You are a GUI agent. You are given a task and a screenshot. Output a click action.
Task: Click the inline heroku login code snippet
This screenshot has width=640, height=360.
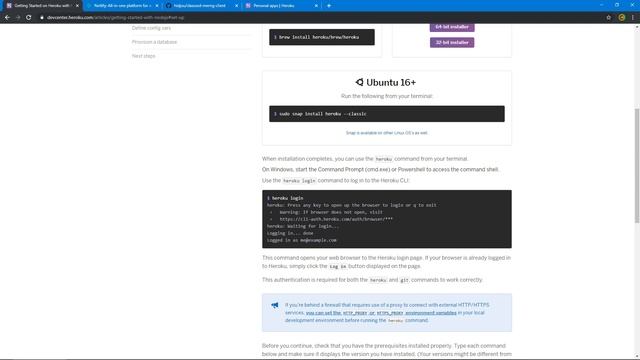(x=299, y=181)
